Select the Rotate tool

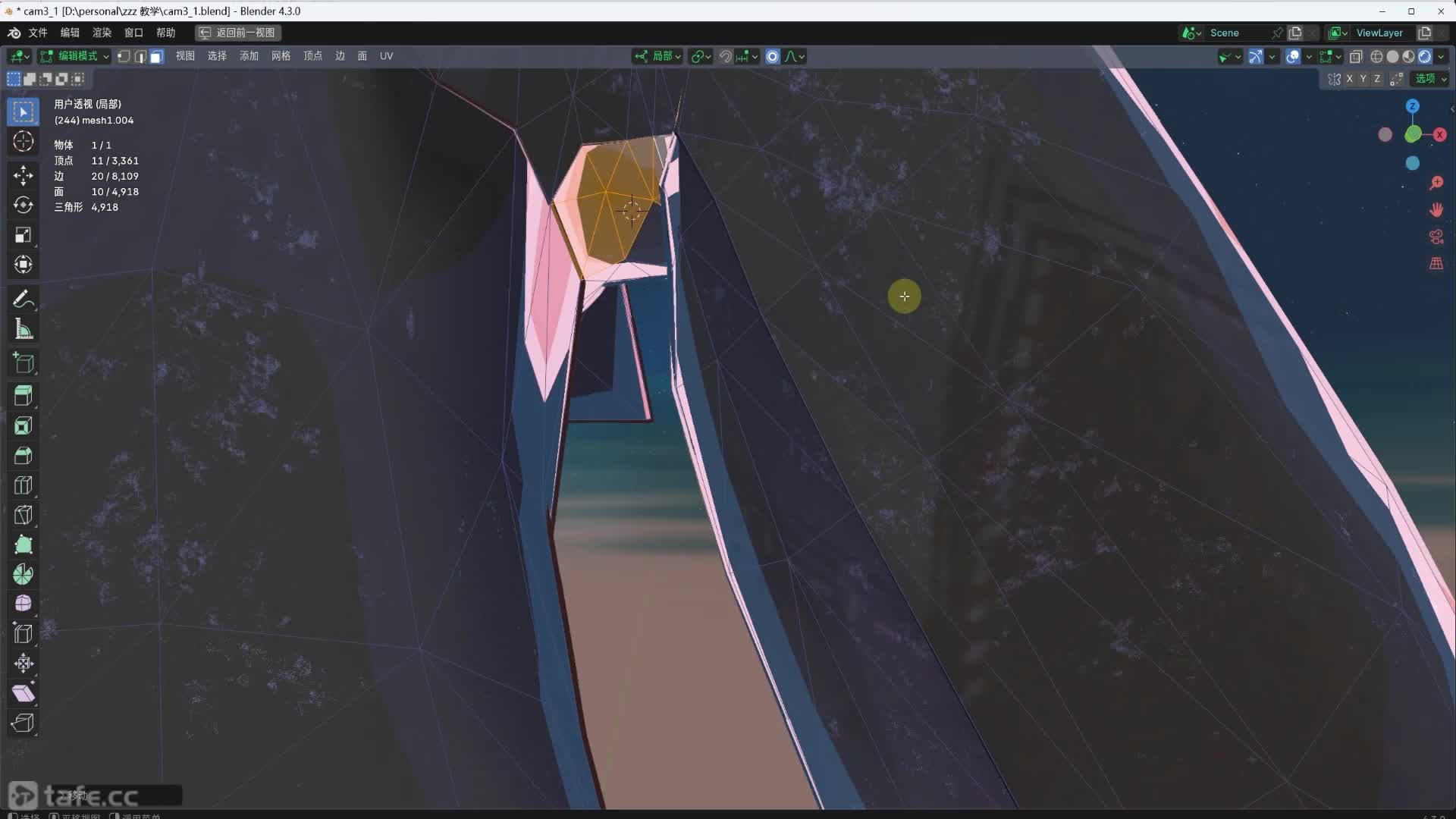(23, 206)
